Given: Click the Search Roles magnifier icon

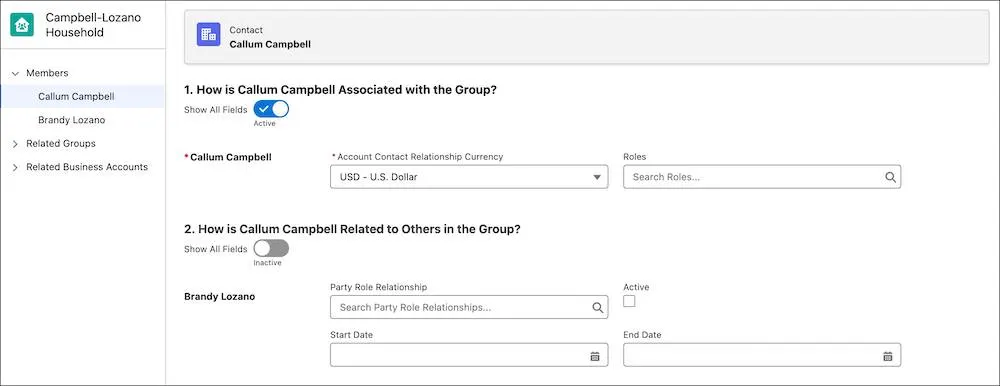Looking at the screenshot, I should (x=890, y=177).
